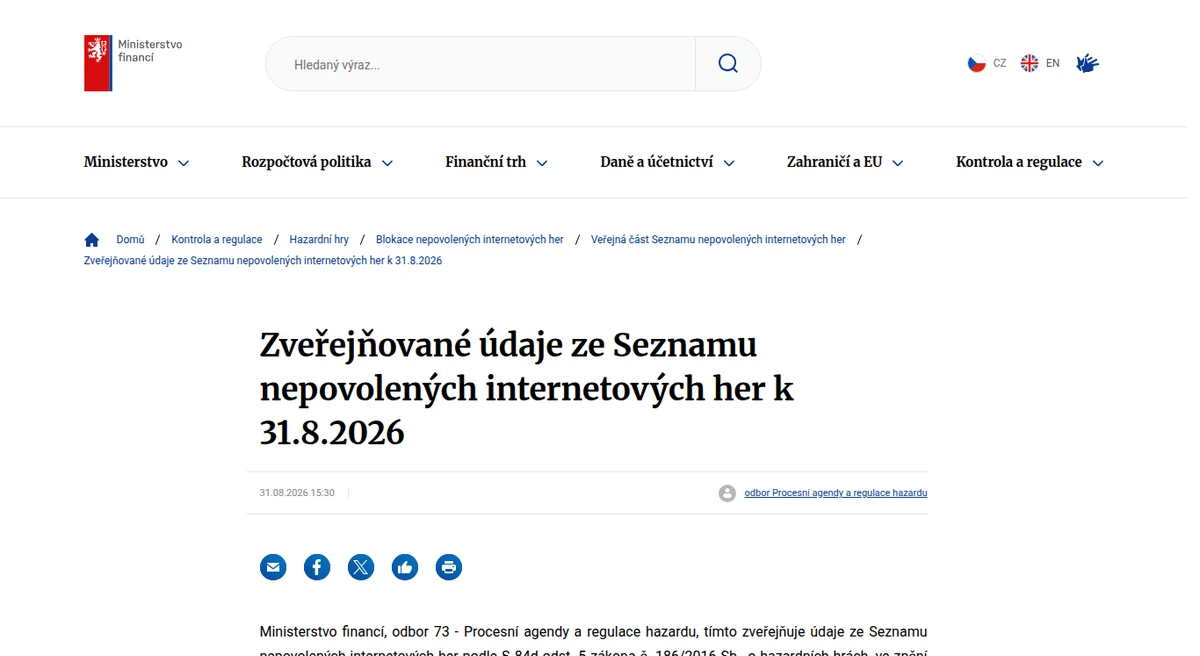The image size is (1200, 656).
Task: Open Veřejná část Seznamu breadcrumb
Action: click(718, 240)
